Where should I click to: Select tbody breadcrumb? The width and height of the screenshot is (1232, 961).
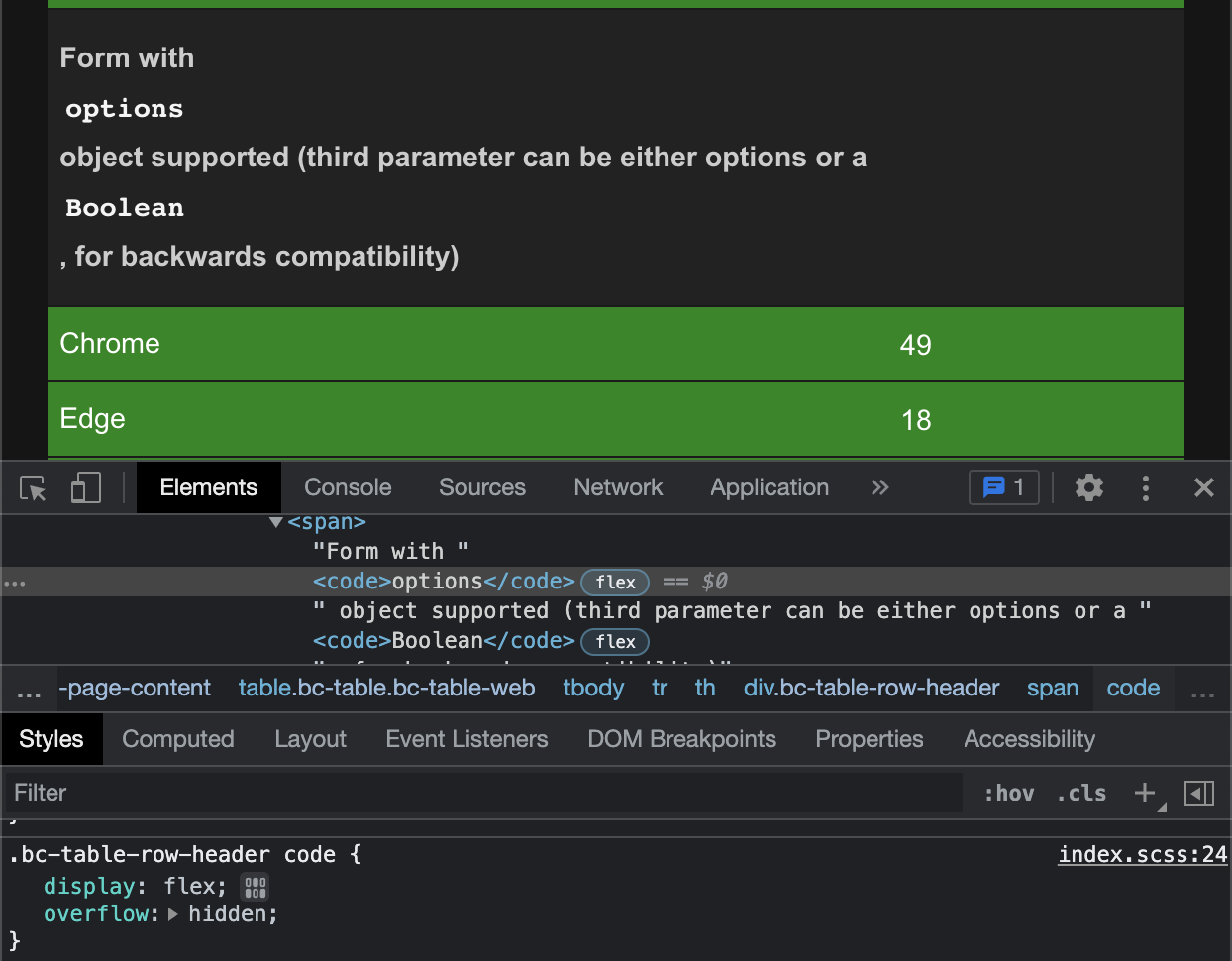click(593, 688)
